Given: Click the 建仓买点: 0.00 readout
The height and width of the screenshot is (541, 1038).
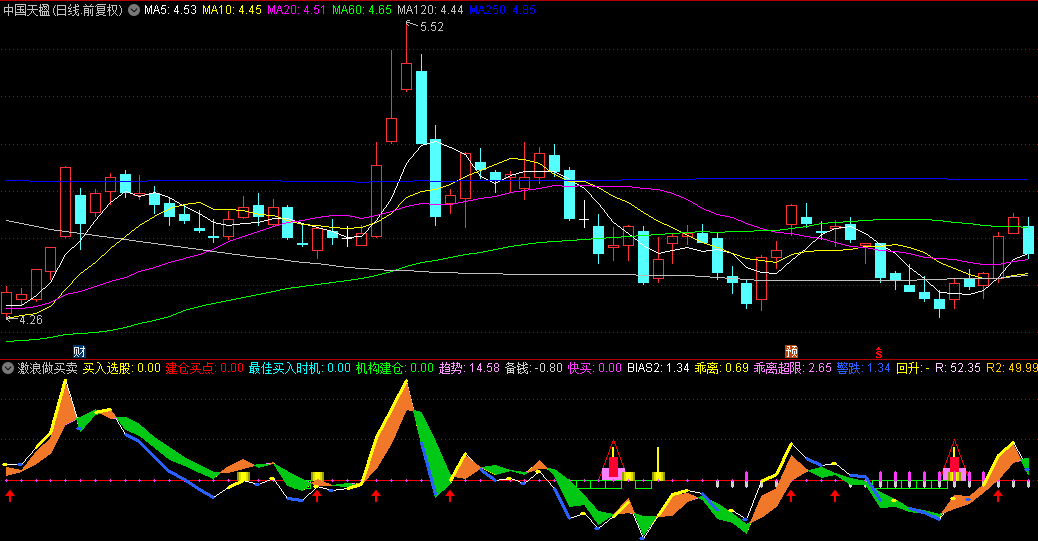Looking at the screenshot, I should click(x=205, y=368).
